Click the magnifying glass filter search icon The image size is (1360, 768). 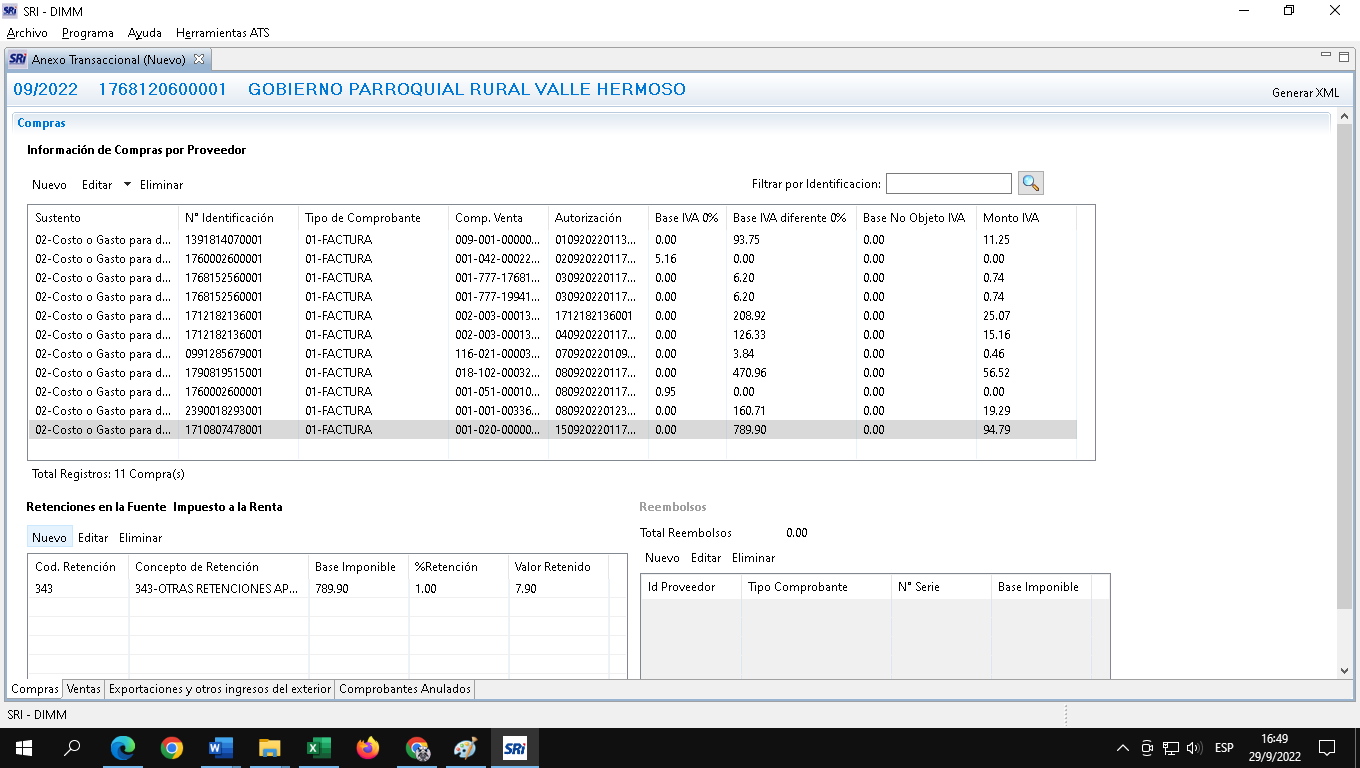click(1030, 183)
